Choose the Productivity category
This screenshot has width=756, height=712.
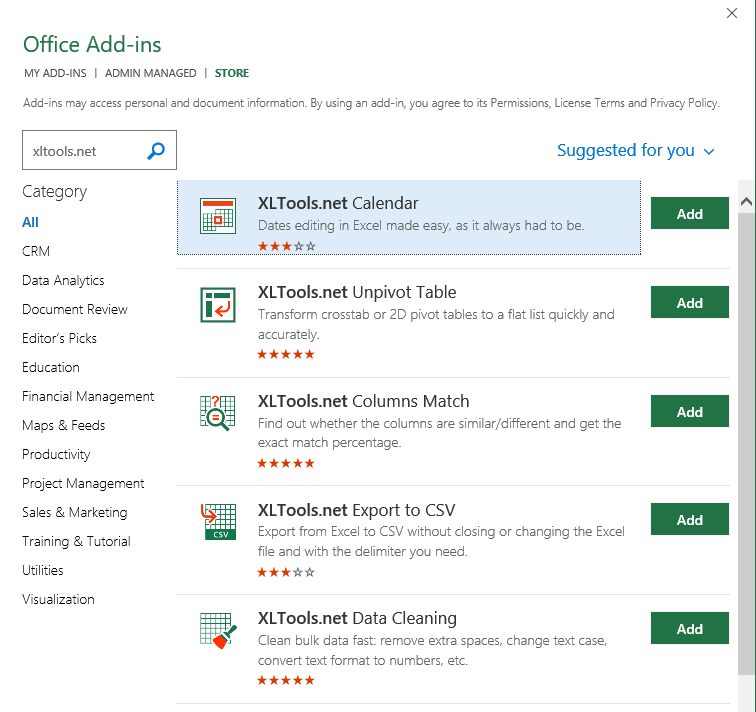56,455
